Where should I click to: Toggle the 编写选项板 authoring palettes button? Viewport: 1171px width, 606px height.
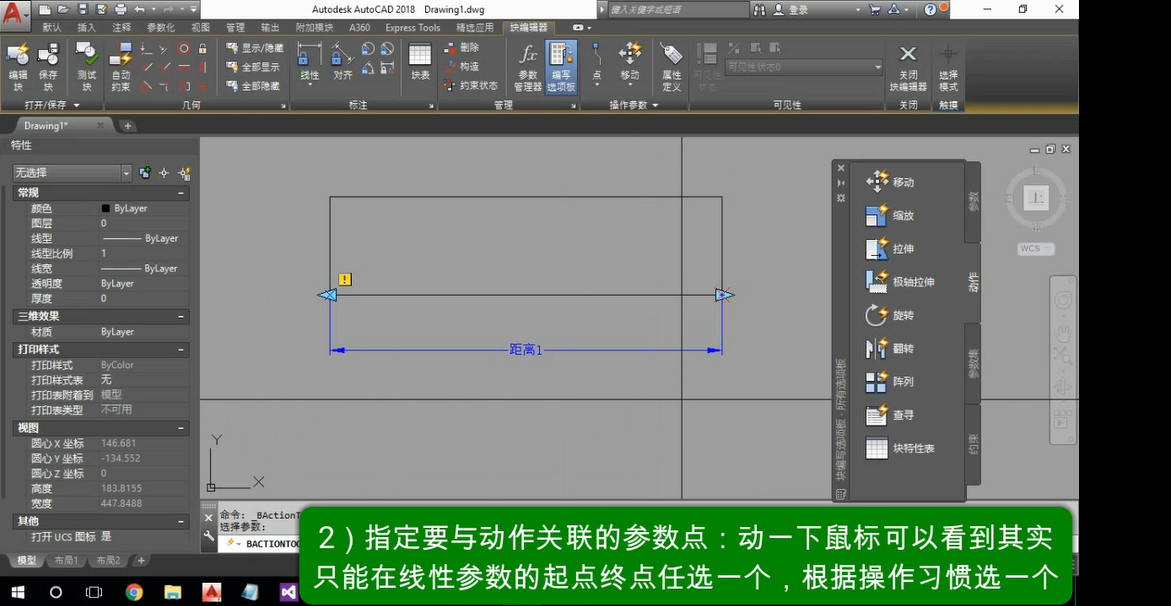click(x=561, y=67)
